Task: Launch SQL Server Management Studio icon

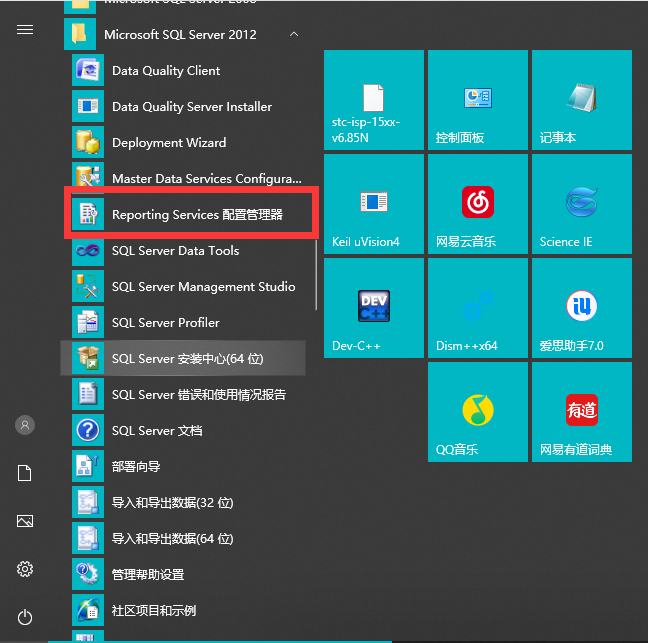Action: (x=88, y=286)
